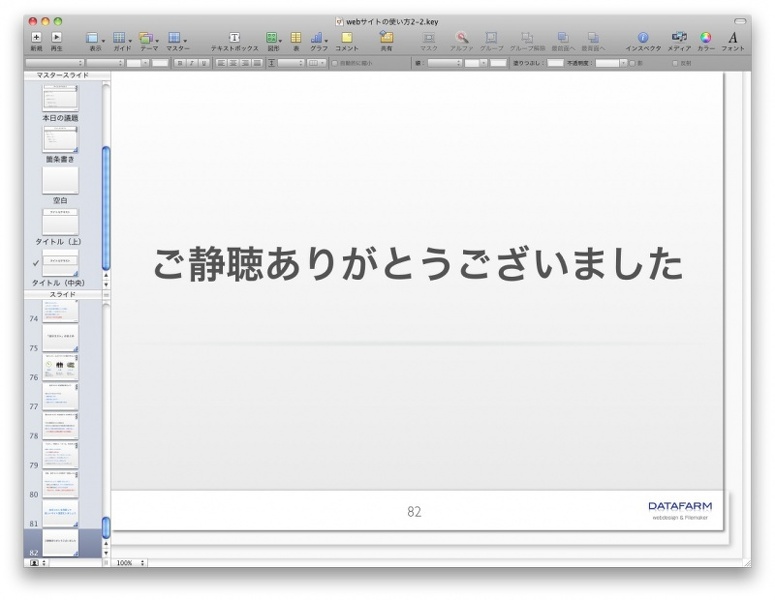The image size is (775, 600).
Task: Click the マスタースライド section header
Action: tap(62, 75)
